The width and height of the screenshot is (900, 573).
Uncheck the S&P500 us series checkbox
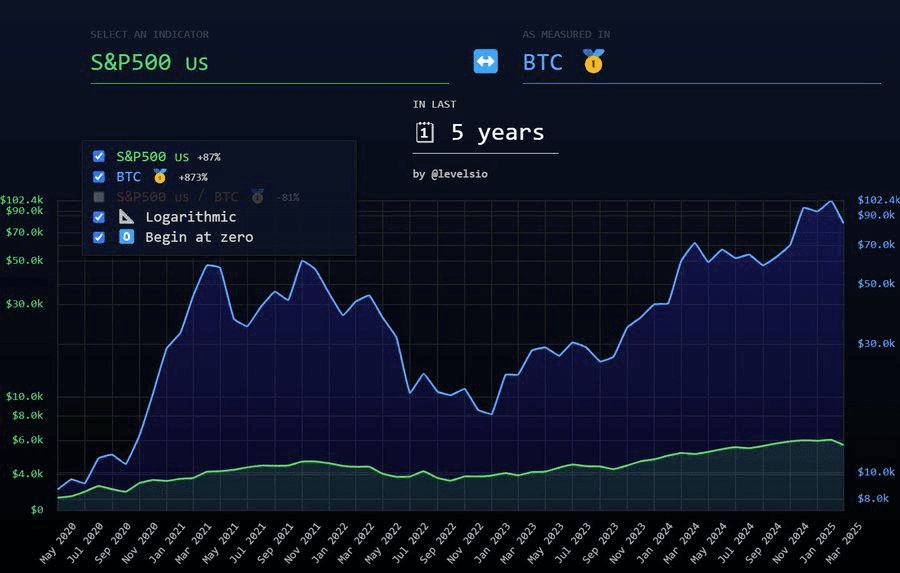99,156
